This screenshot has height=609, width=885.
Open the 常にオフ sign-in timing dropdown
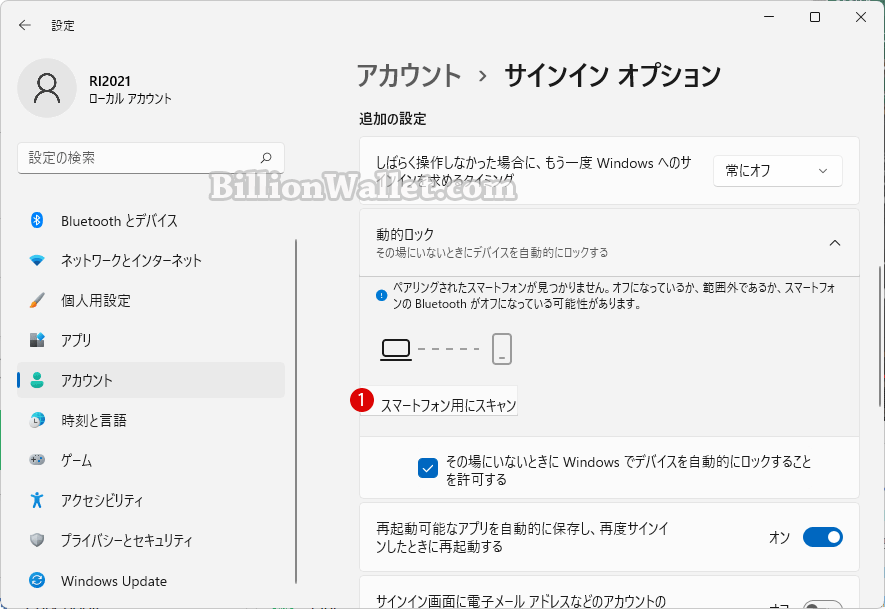point(778,170)
